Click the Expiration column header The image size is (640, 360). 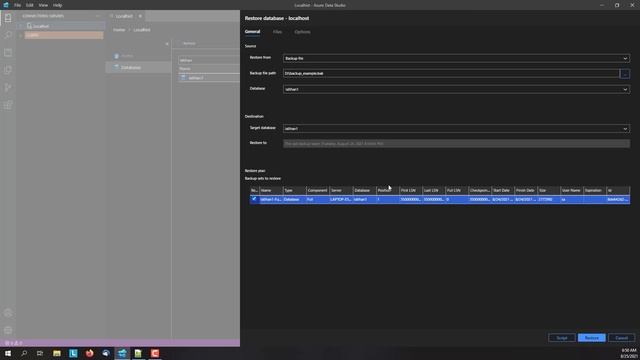pos(595,190)
